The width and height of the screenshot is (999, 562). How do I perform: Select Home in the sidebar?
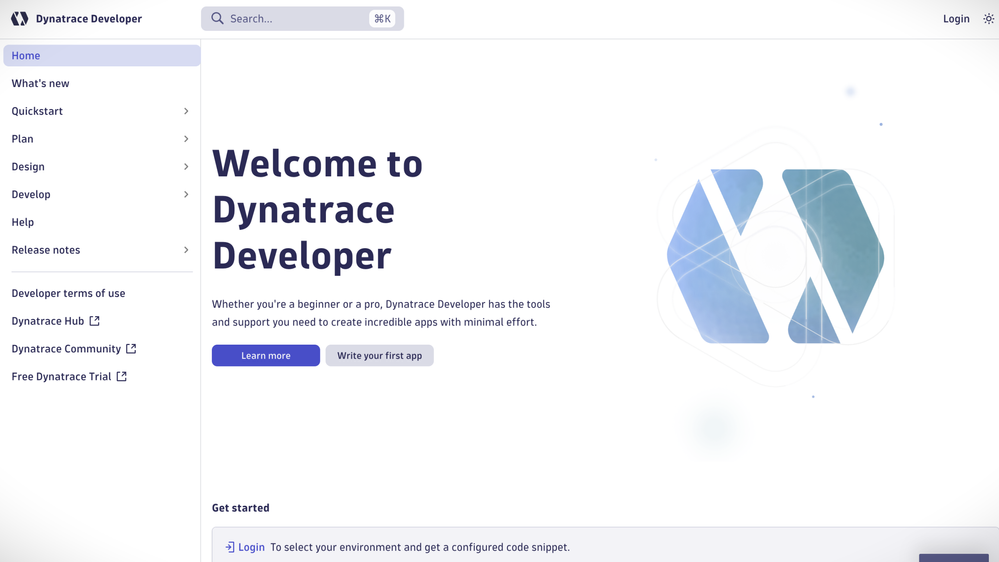point(26,56)
